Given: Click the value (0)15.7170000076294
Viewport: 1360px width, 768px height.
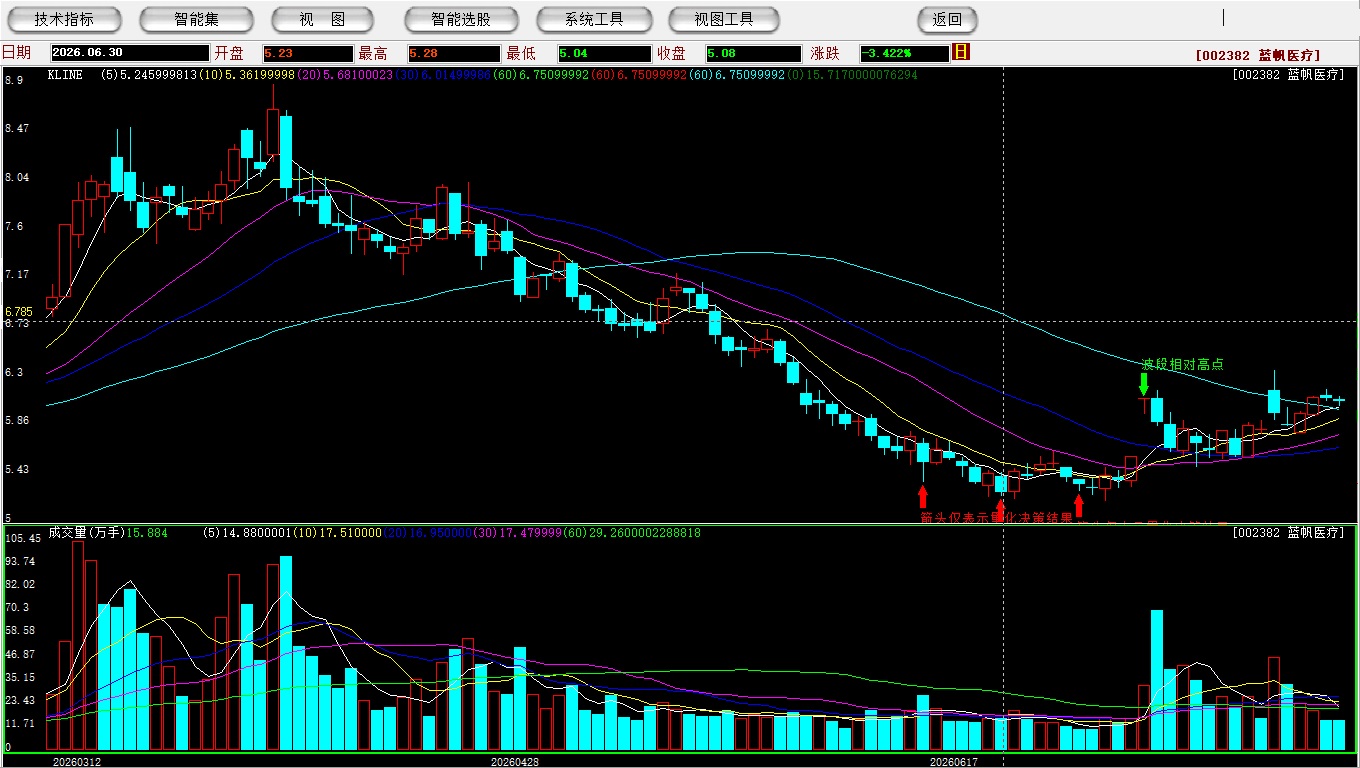Looking at the screenshot, I should pos(852,74).
